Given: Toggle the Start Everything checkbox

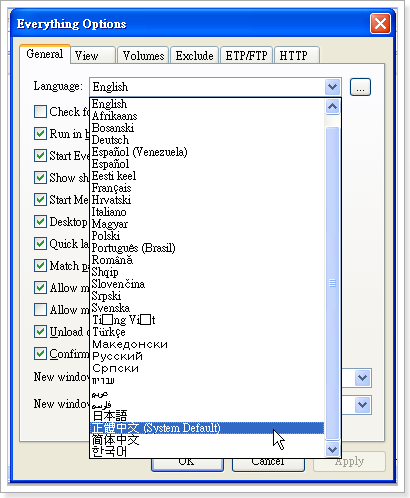Looking at the screenshot, I should click(40, 155).
